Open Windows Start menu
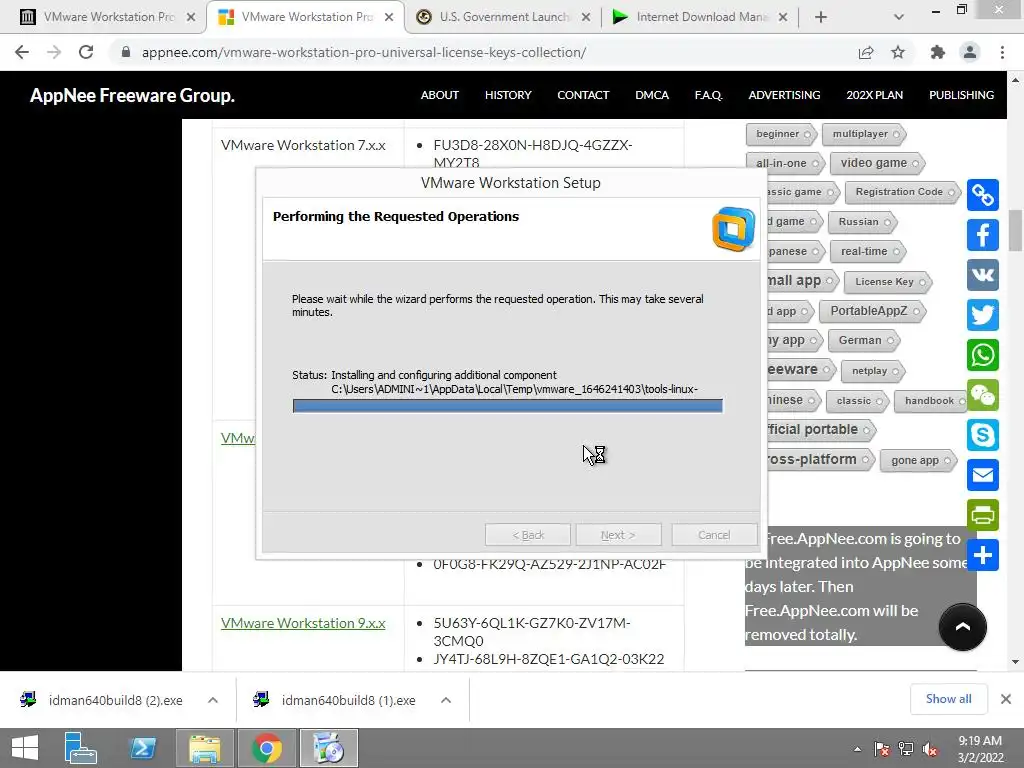The width and height of the screenshot is (1024, 768). 25,748
